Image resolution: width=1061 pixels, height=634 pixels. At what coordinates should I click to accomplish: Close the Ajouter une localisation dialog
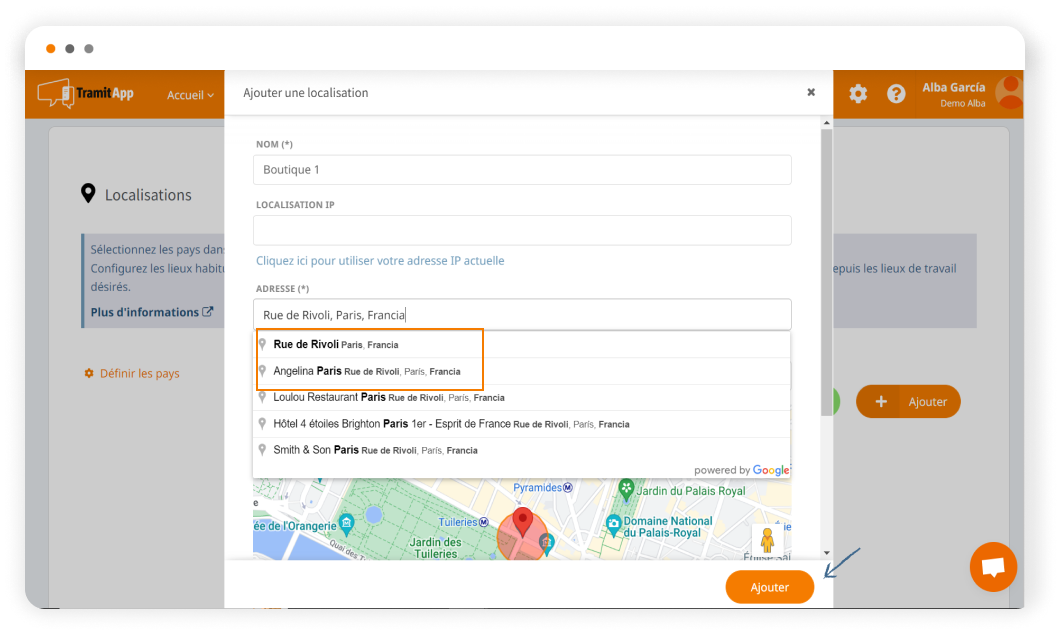pos(811,92)
